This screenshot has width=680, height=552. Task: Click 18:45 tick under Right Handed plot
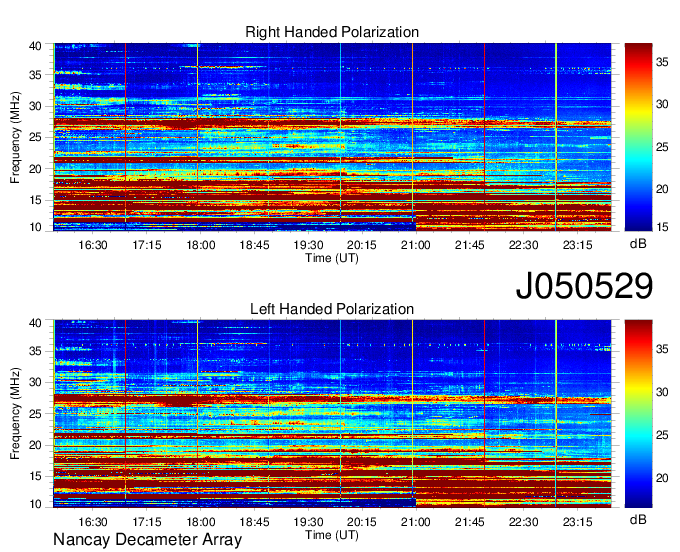pyautogui.click(x=255, y=245)
